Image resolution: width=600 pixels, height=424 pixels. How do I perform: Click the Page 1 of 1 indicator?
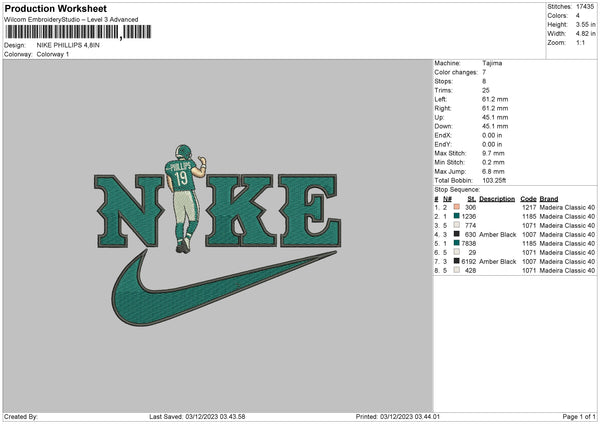pyautogui.click(x=579, y=416)
